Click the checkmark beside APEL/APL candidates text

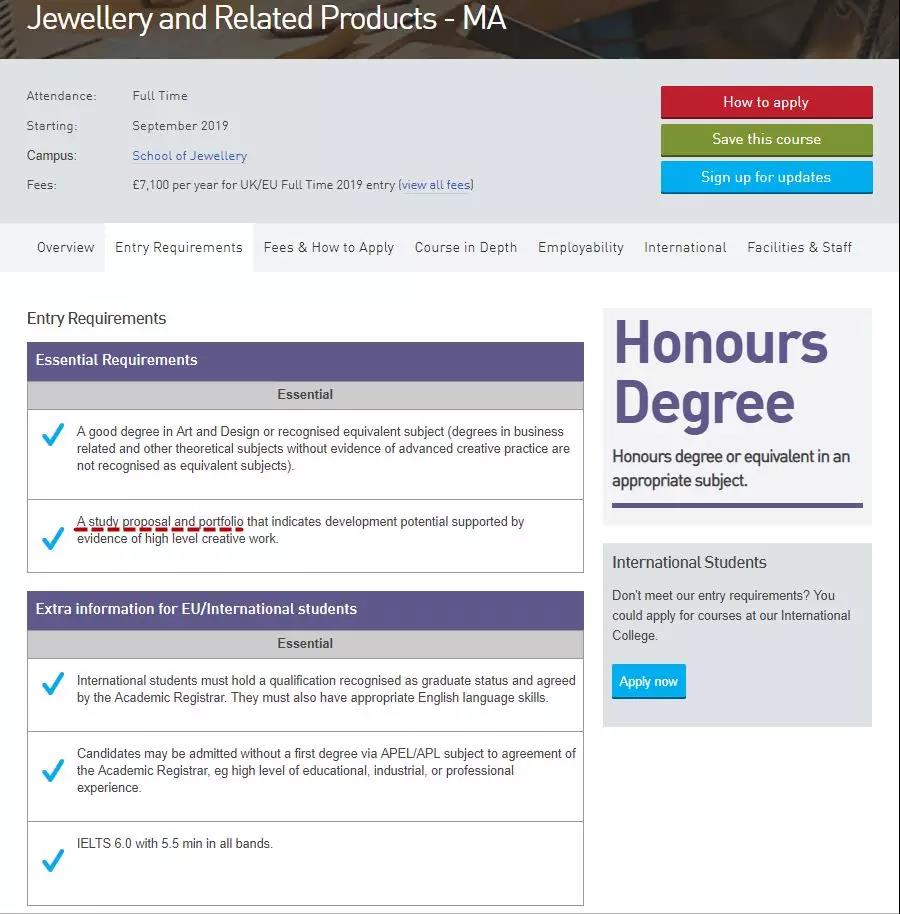(x=53, y=770)
